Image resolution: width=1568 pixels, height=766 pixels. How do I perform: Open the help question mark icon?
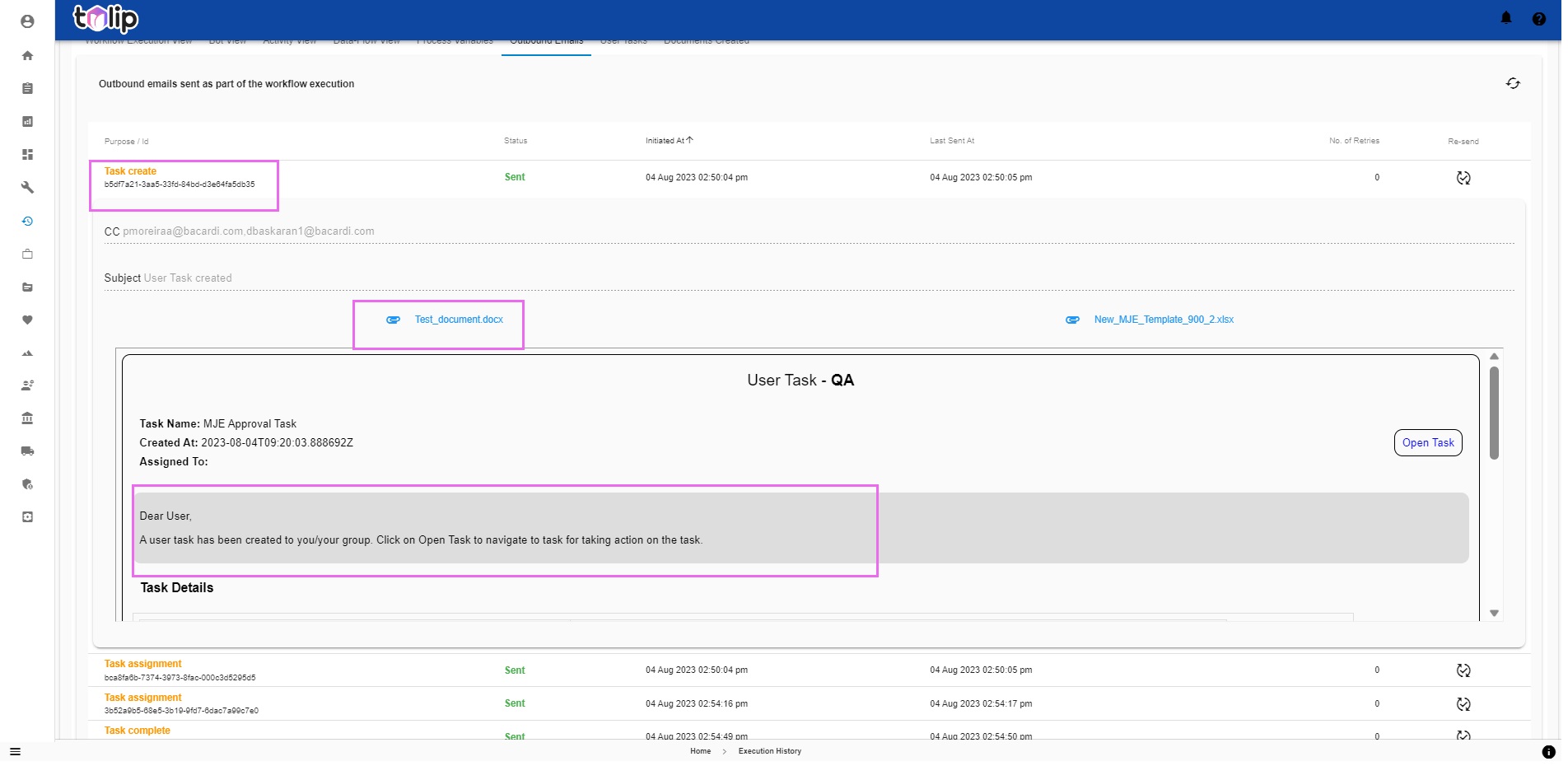[1538, 18]
